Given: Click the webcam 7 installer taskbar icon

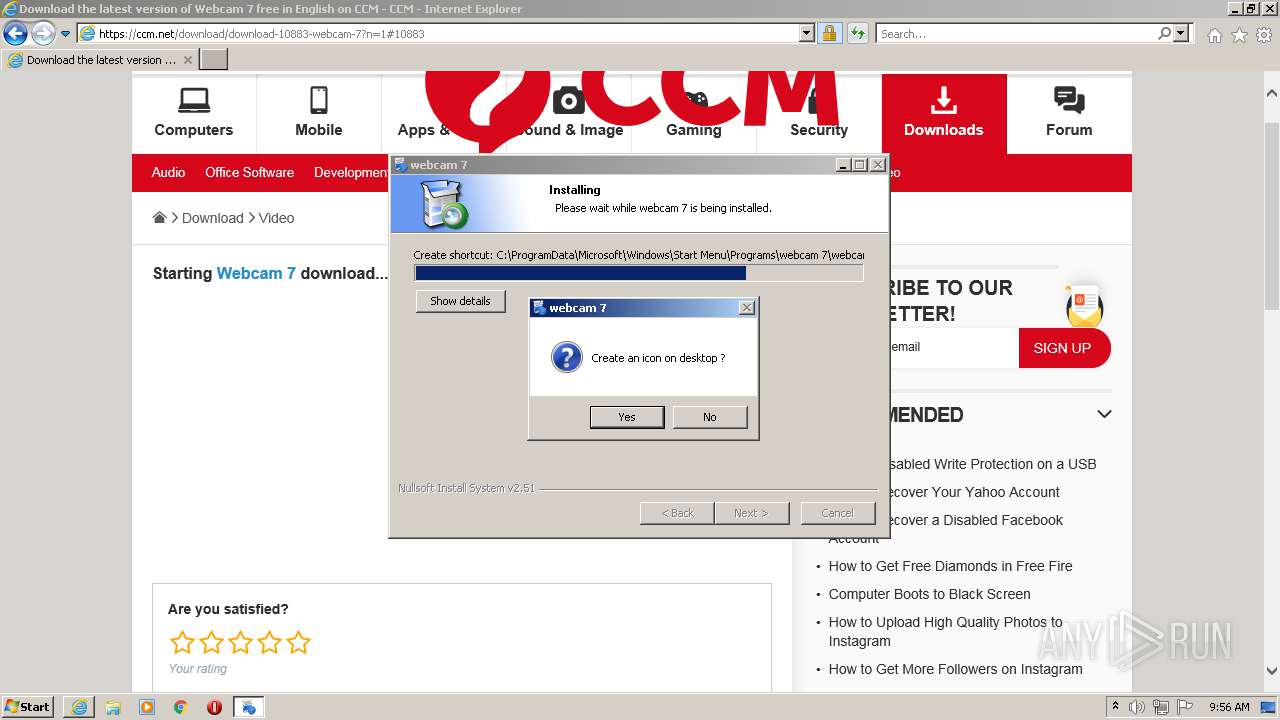Looking at the screenshot, I should pyautogui.click(x=248, y=707).
